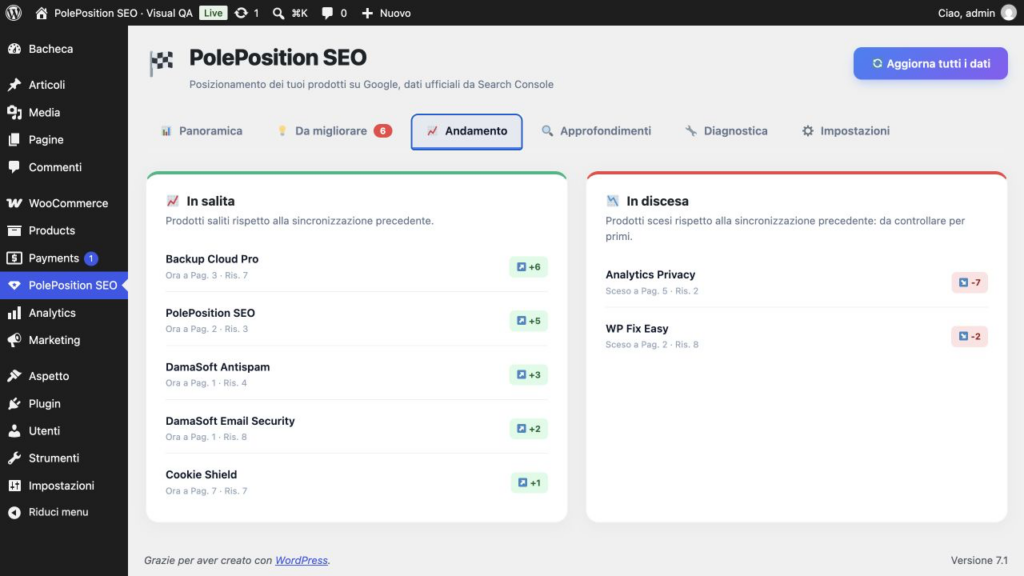
Task: Click 'Ora a Pag. 3 · Ris. 7' text
Action: point(206,276)
